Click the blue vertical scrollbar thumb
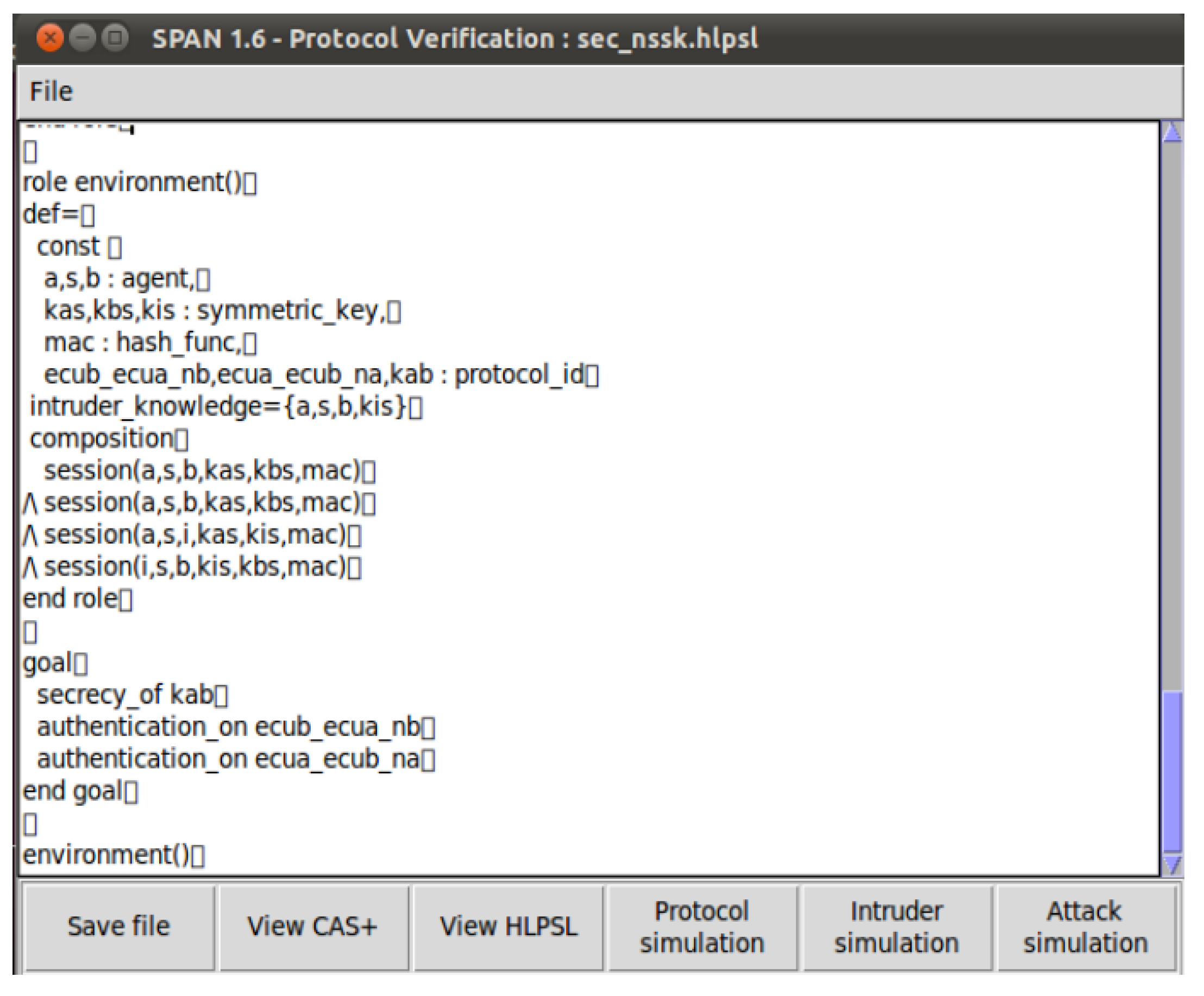The width and height of the screenshot is (1204, 996). click(1172, 771)
